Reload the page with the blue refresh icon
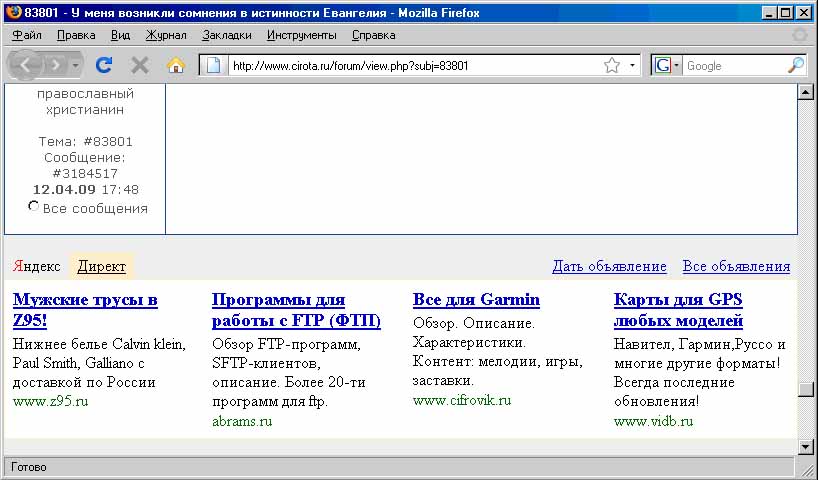 (104, 65)
